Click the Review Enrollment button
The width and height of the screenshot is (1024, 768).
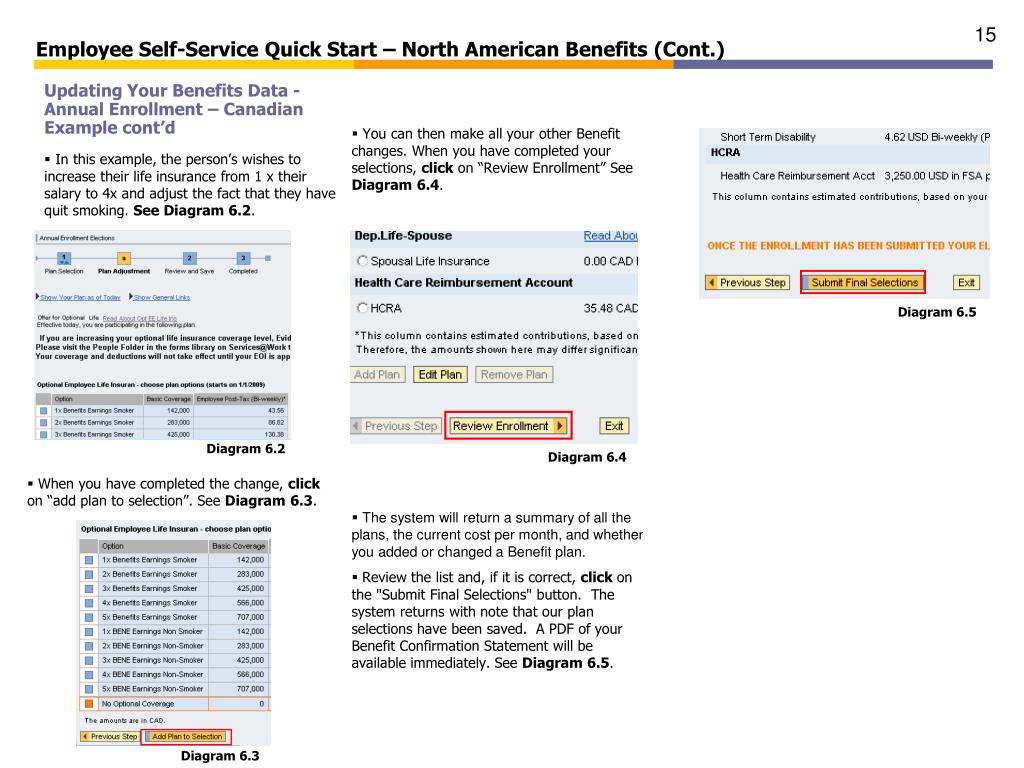(508, 426)
